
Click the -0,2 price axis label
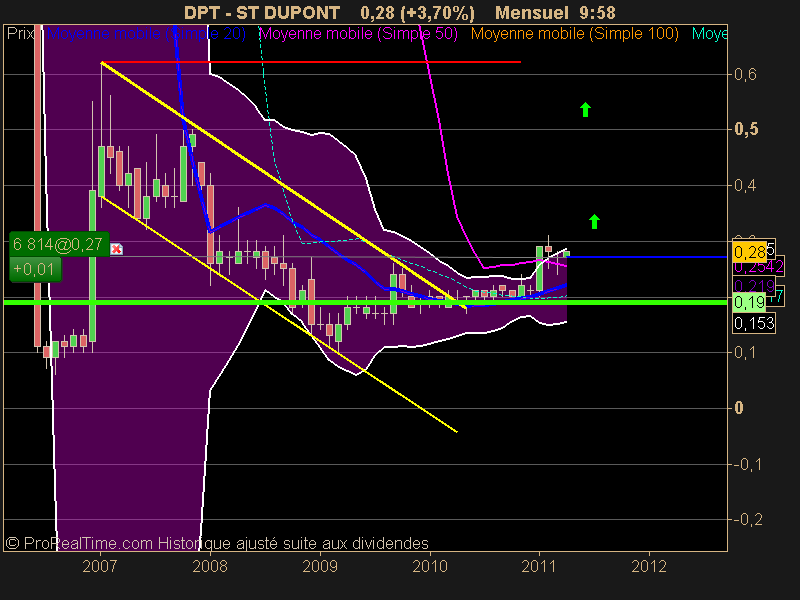click(748, 520)
